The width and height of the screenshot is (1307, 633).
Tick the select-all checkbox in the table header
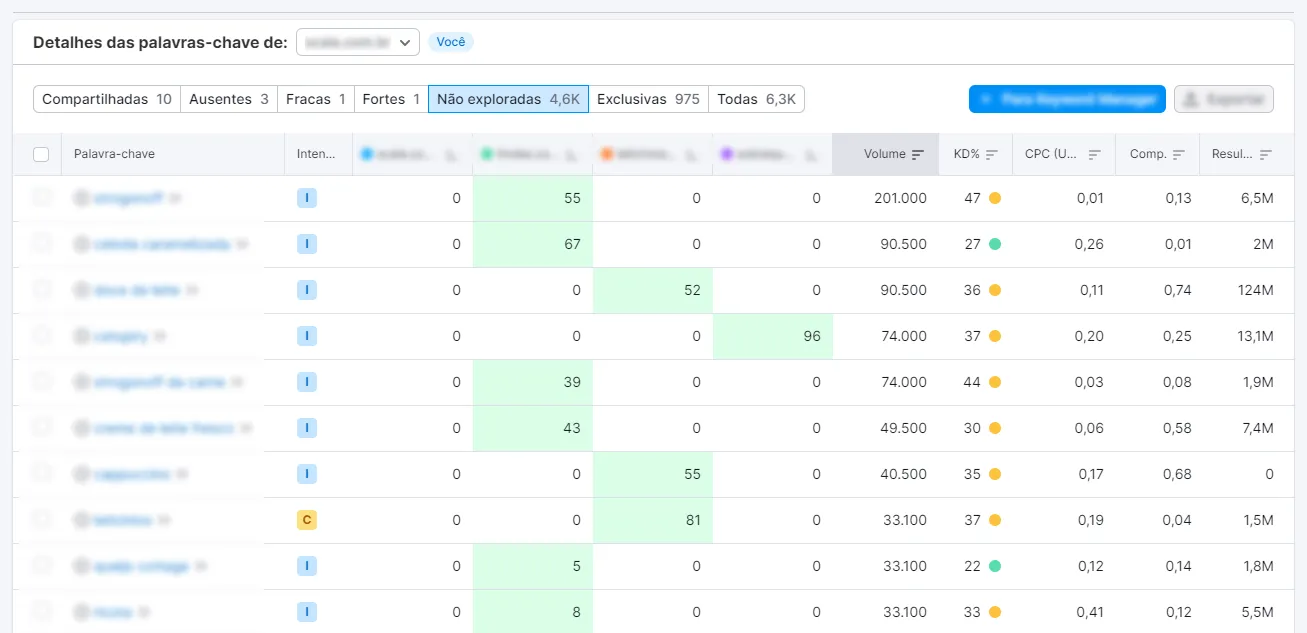coord(41,154)
